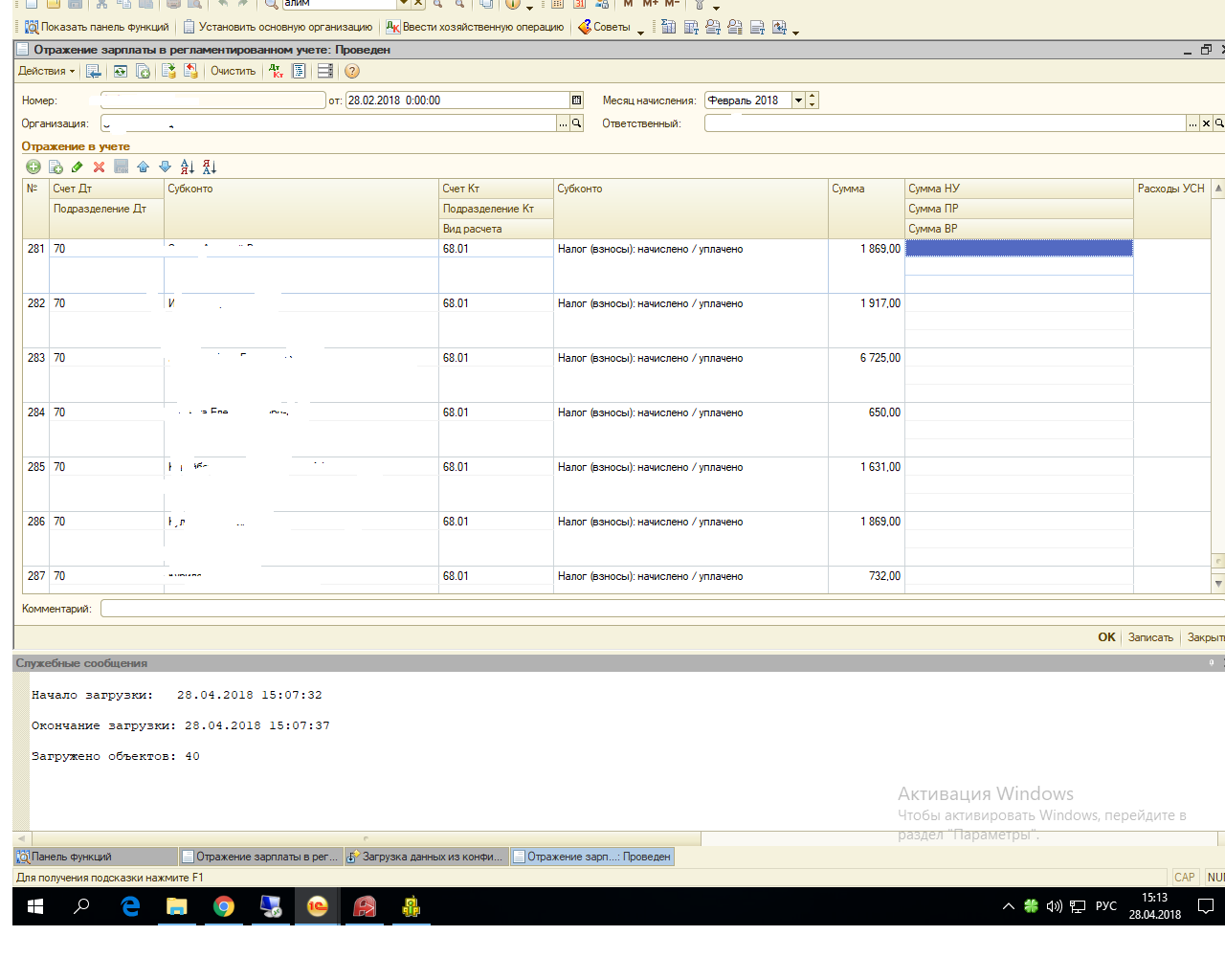Save the document with Записать

pyautogui.click(x=1150, y=637)
